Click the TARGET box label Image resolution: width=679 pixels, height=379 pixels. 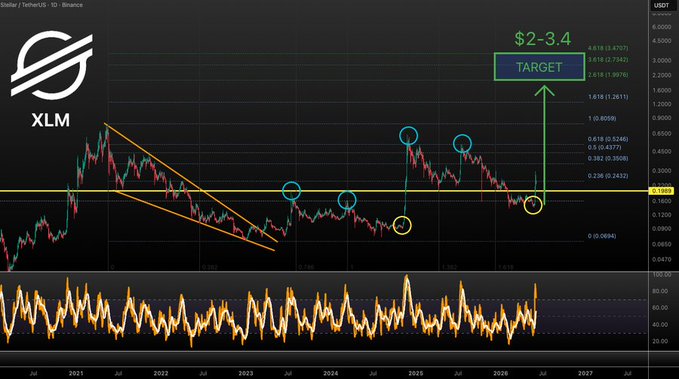click(x=539, y=67)
